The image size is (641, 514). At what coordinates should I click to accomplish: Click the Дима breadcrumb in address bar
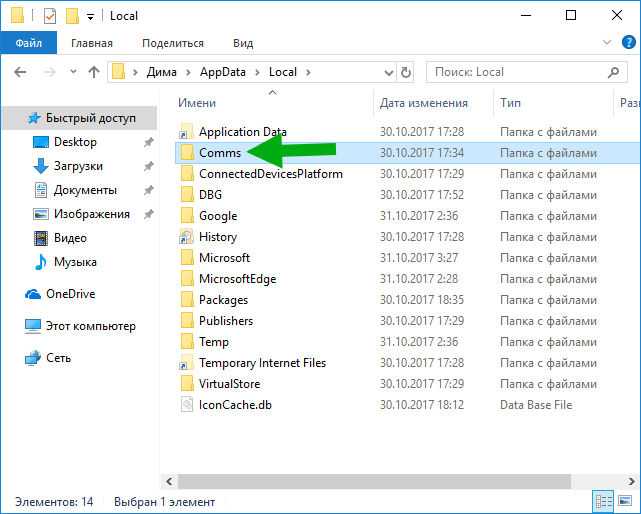[161, 72]
